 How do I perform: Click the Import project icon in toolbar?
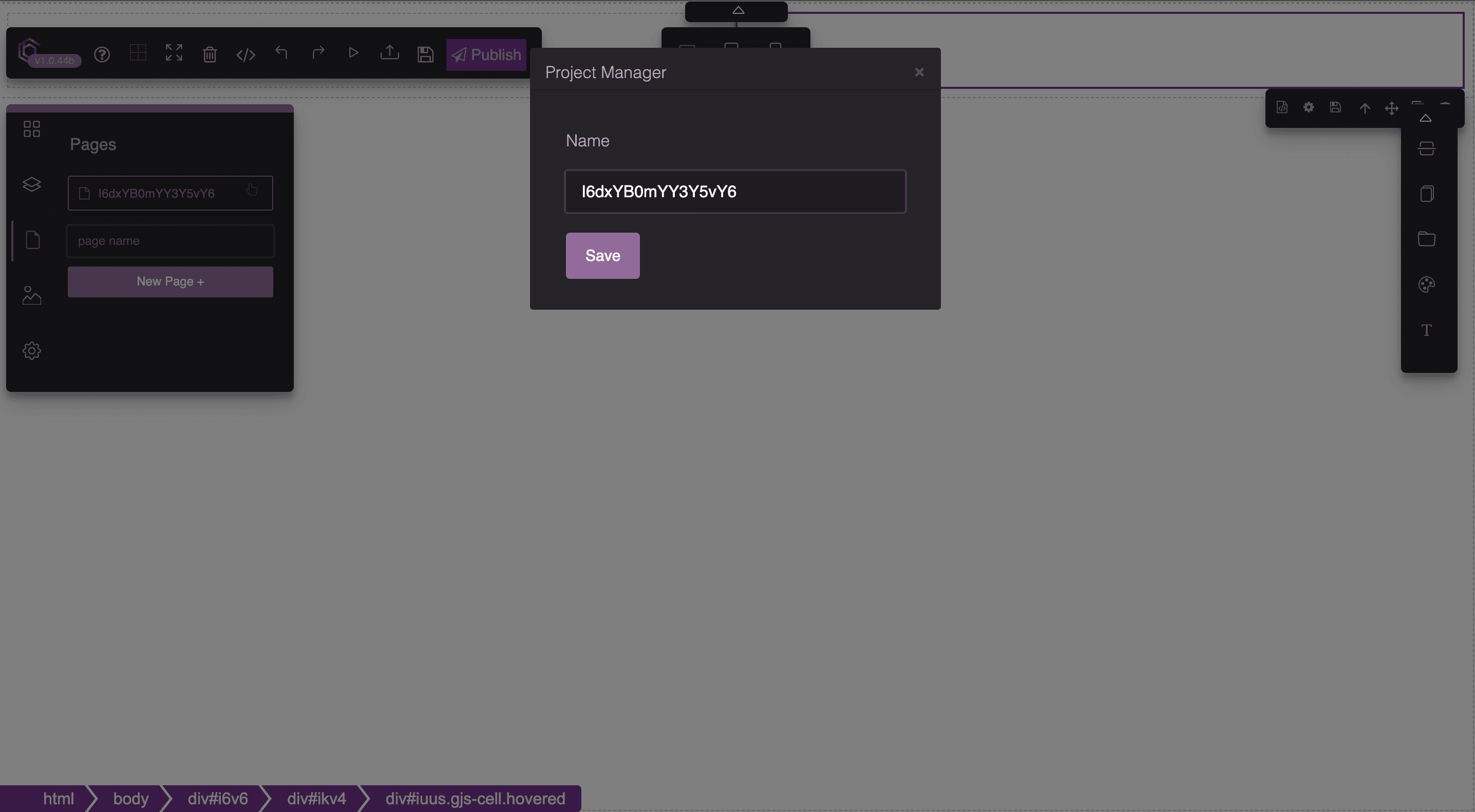389,55
